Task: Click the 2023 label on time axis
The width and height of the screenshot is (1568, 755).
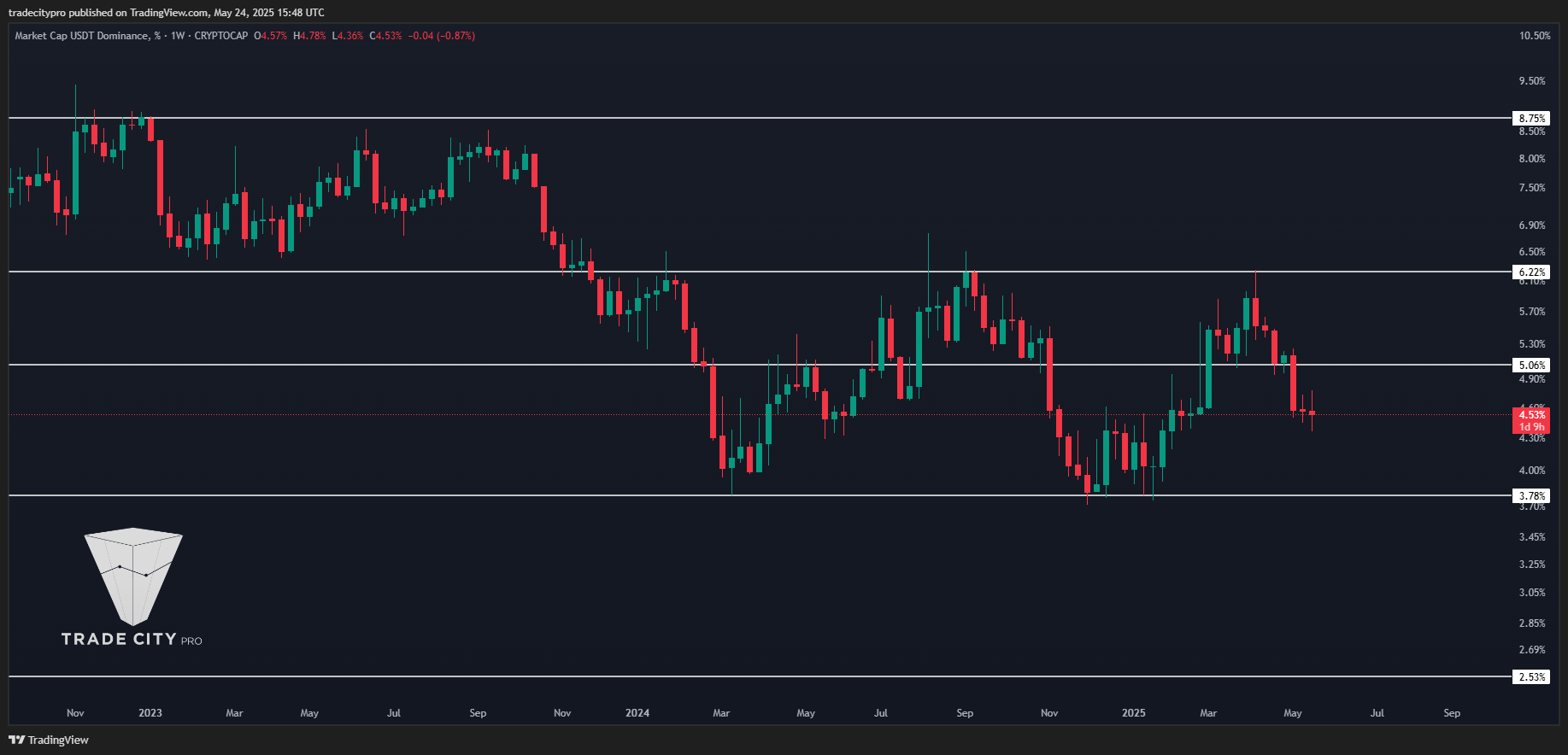Action: 150,713
